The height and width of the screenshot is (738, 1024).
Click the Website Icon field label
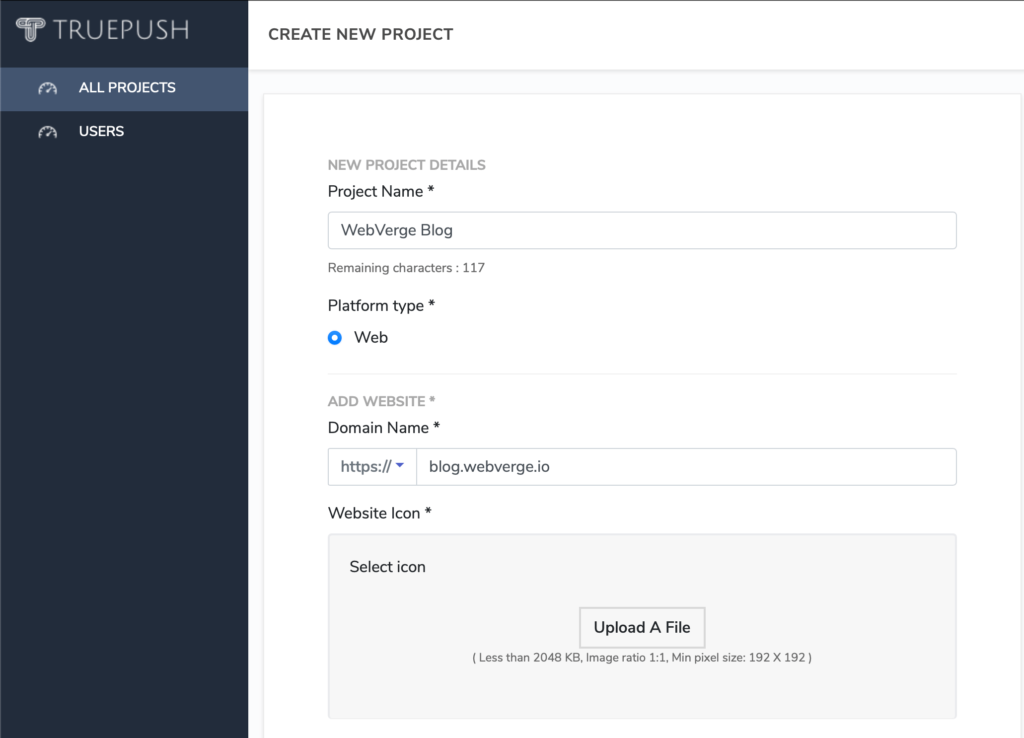click(x=378, y=513)
